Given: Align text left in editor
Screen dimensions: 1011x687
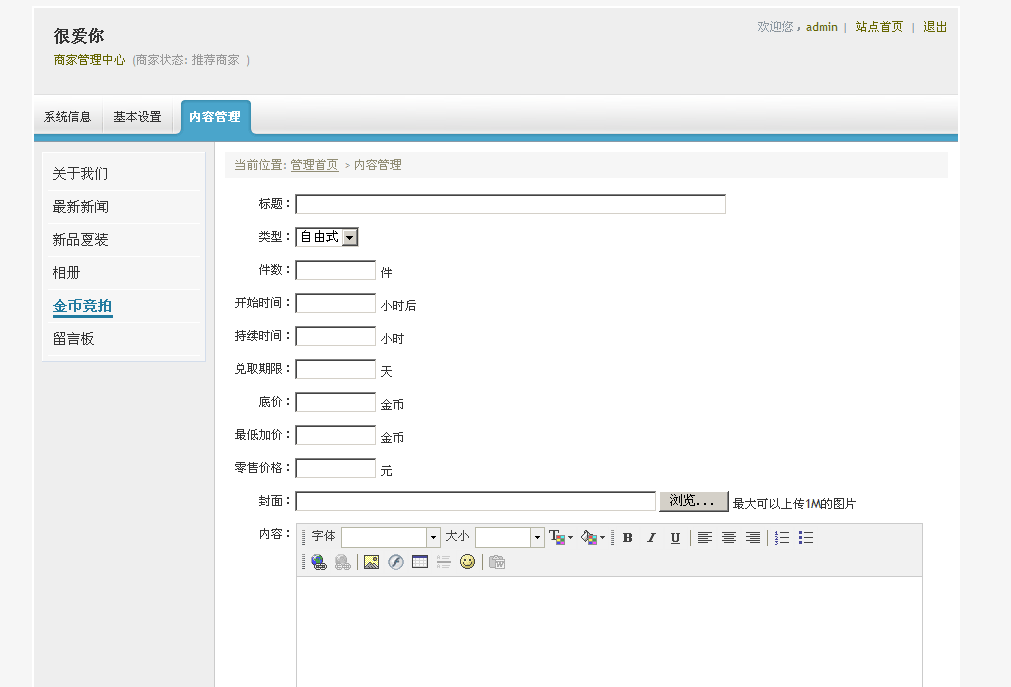Looking at the screenshot, I should 705,537.
